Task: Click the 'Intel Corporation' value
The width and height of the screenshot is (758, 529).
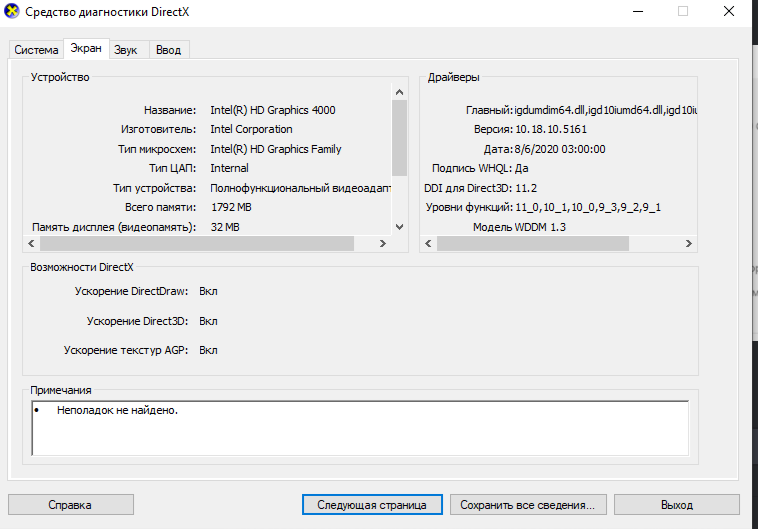Action: [x=251, y=129]
